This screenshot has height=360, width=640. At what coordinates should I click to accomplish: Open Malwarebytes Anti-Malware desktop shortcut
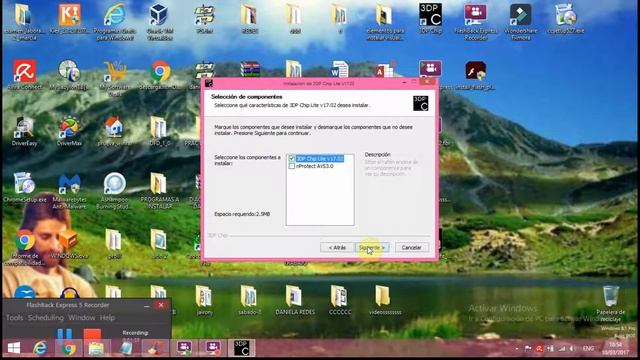tap(69, 191)
